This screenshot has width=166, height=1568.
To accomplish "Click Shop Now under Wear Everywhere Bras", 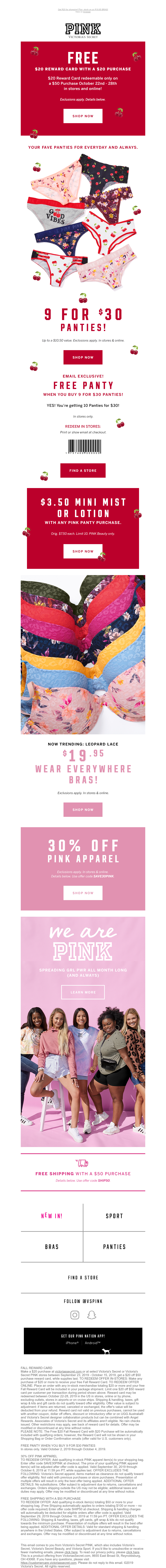I will point(83,810).
